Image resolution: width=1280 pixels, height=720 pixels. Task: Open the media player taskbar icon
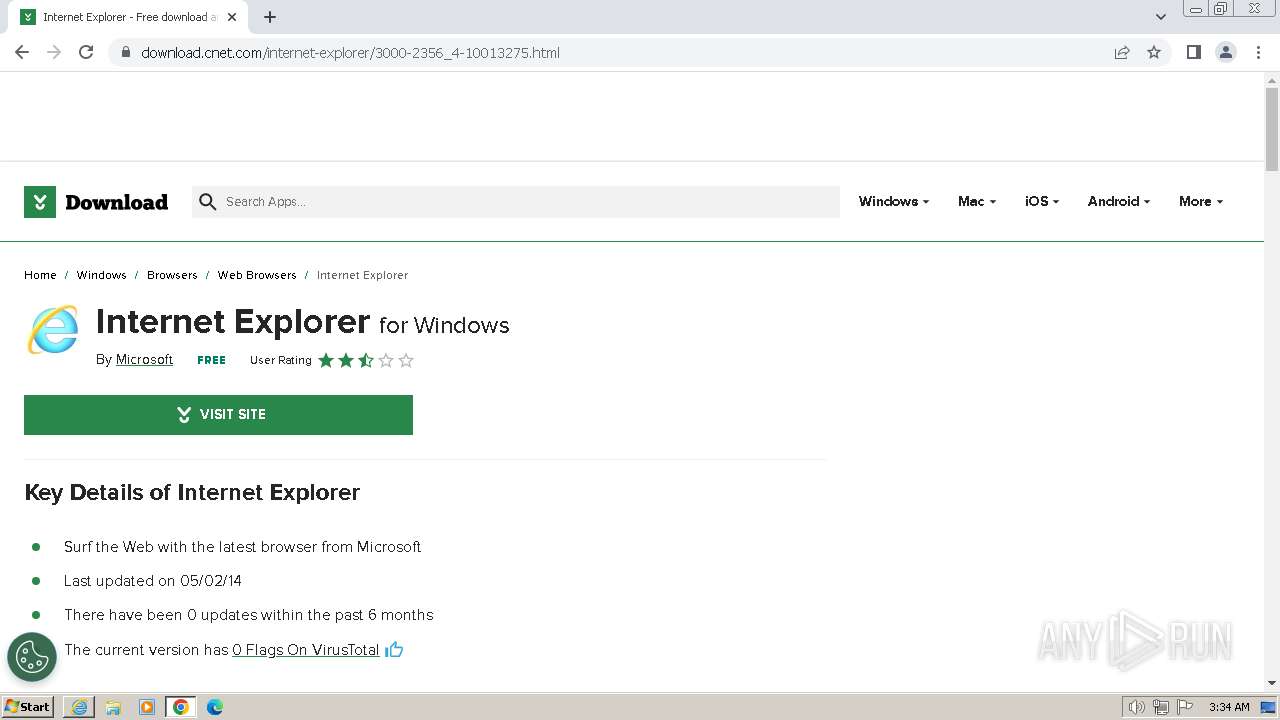(x=147, y=707)
